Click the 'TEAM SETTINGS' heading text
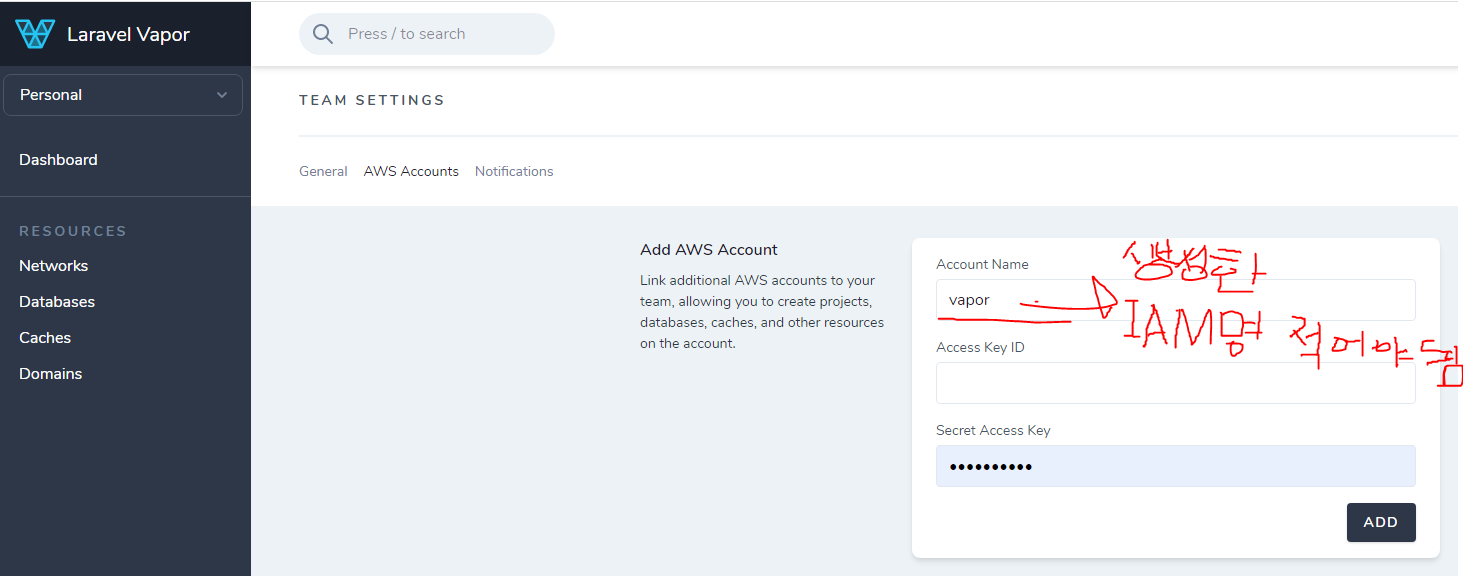The width and height of the screenshot is (1463, 576). click(372, 100)
